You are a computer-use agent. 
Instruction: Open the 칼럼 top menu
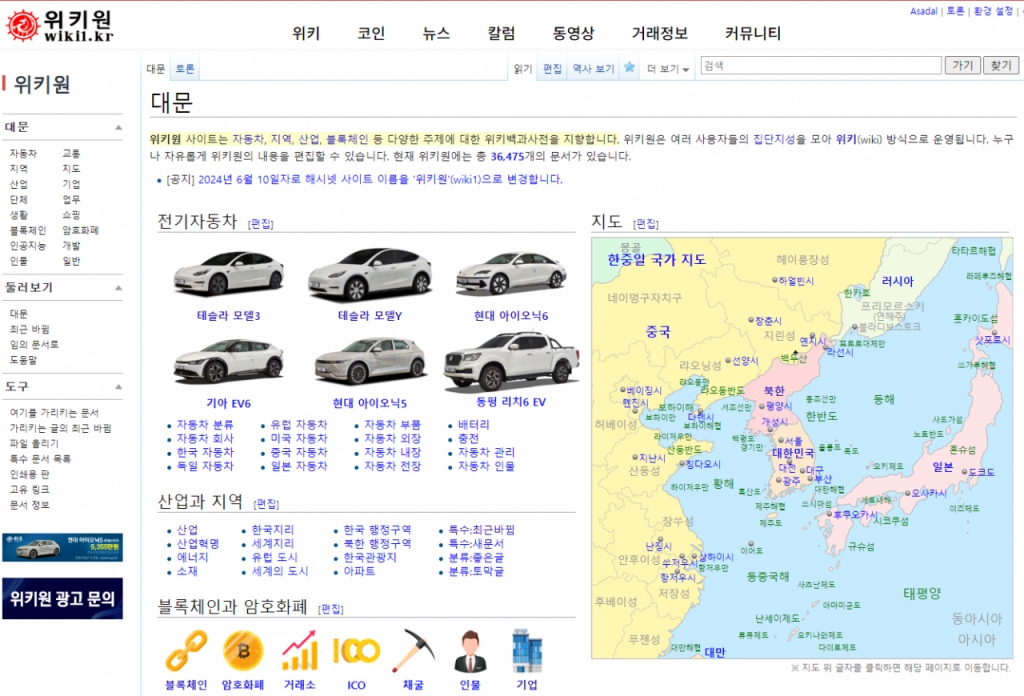502,33
